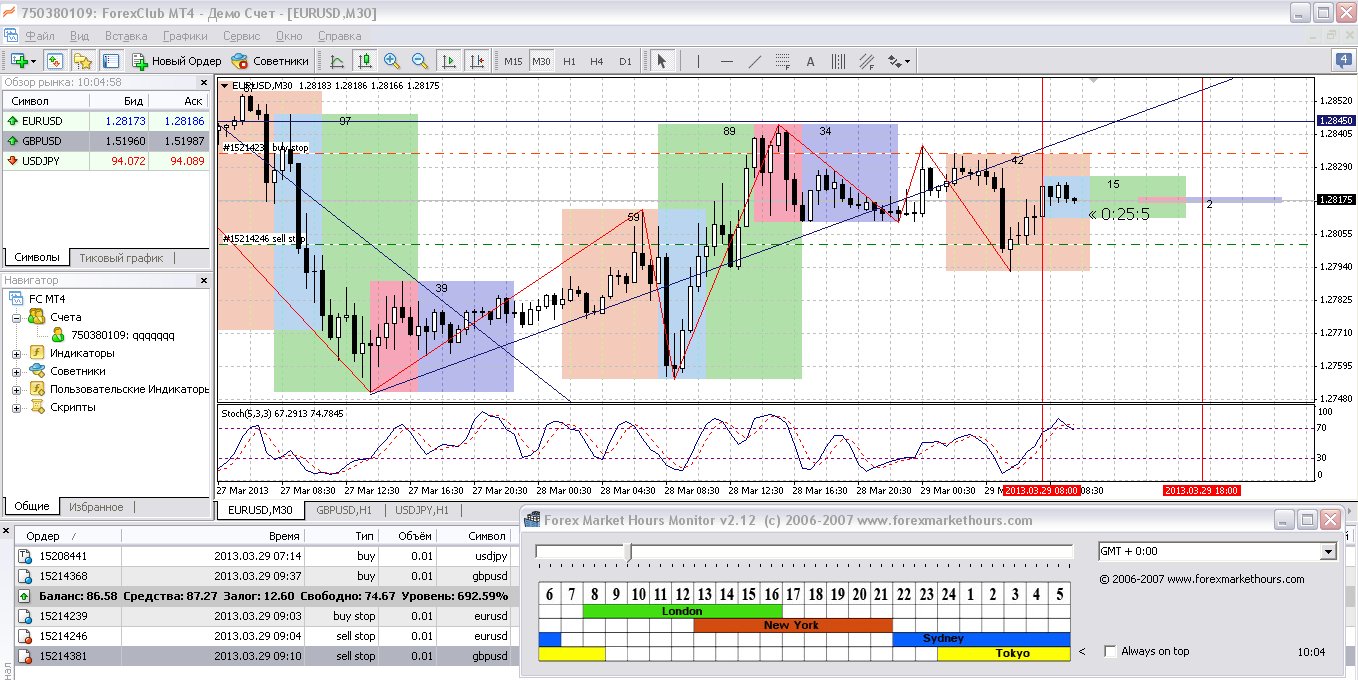
Task: Click the brown New York session bar
Action: [x=792, y=625]
